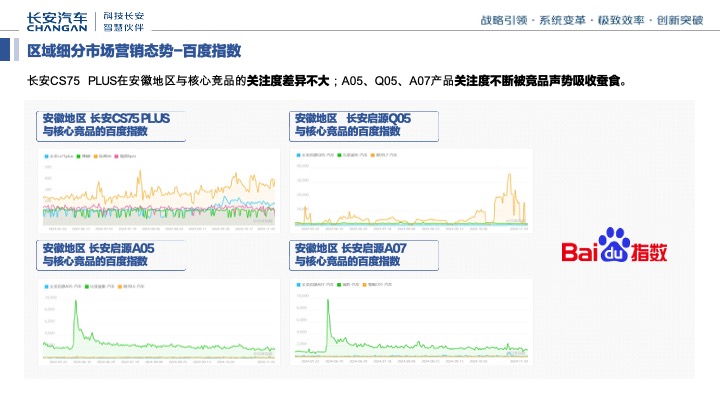Open the CS75 PLUS Baidu index chart
This screenshot has width=720, height=405.
[159, 191]
